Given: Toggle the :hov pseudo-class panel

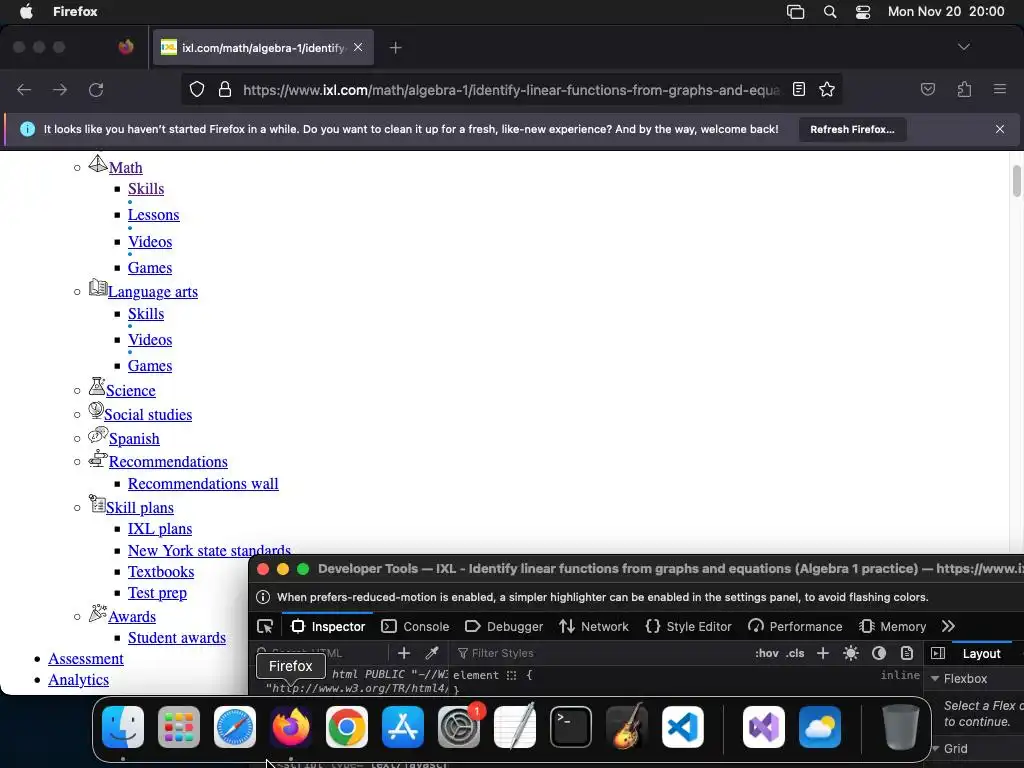Looking at the screenshot, I should point(766,653).
